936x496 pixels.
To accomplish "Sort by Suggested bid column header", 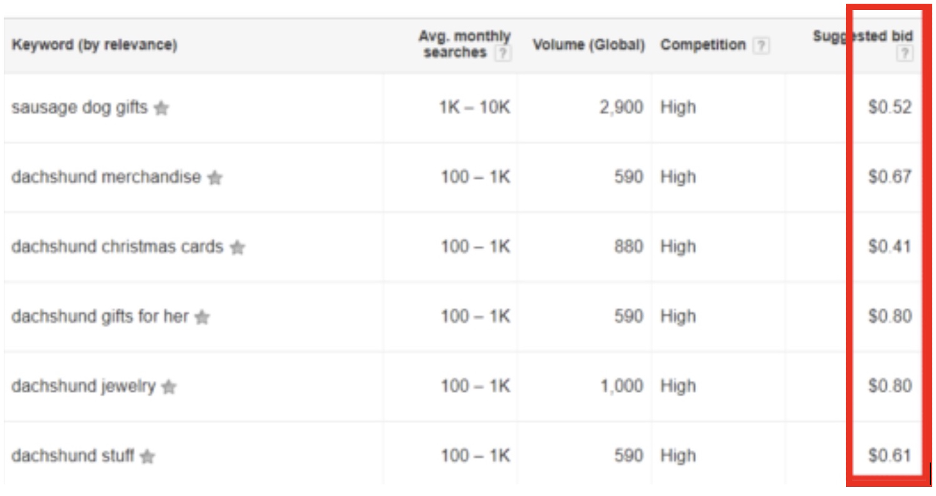I will click(x=862, y=37).
